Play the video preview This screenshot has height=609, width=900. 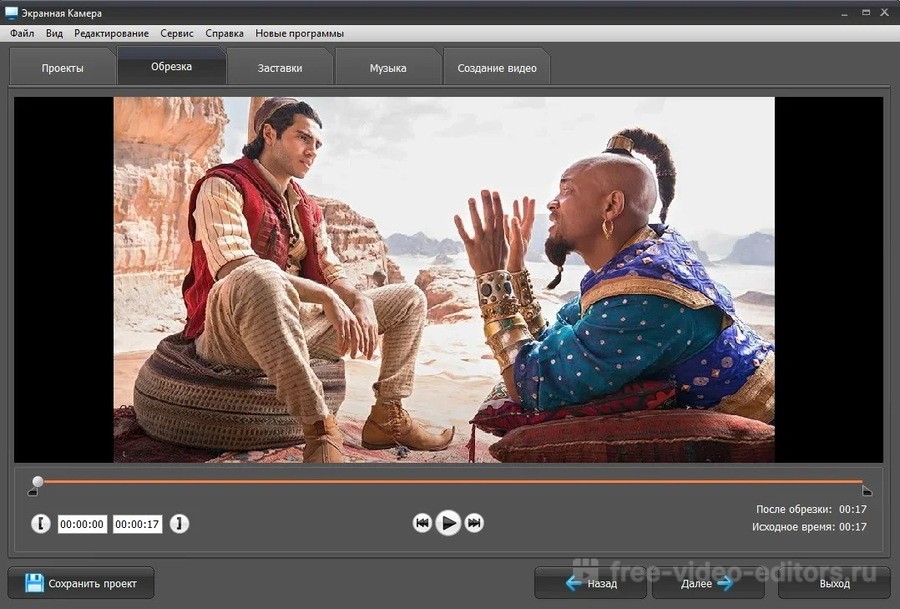[x=448, y=523]
